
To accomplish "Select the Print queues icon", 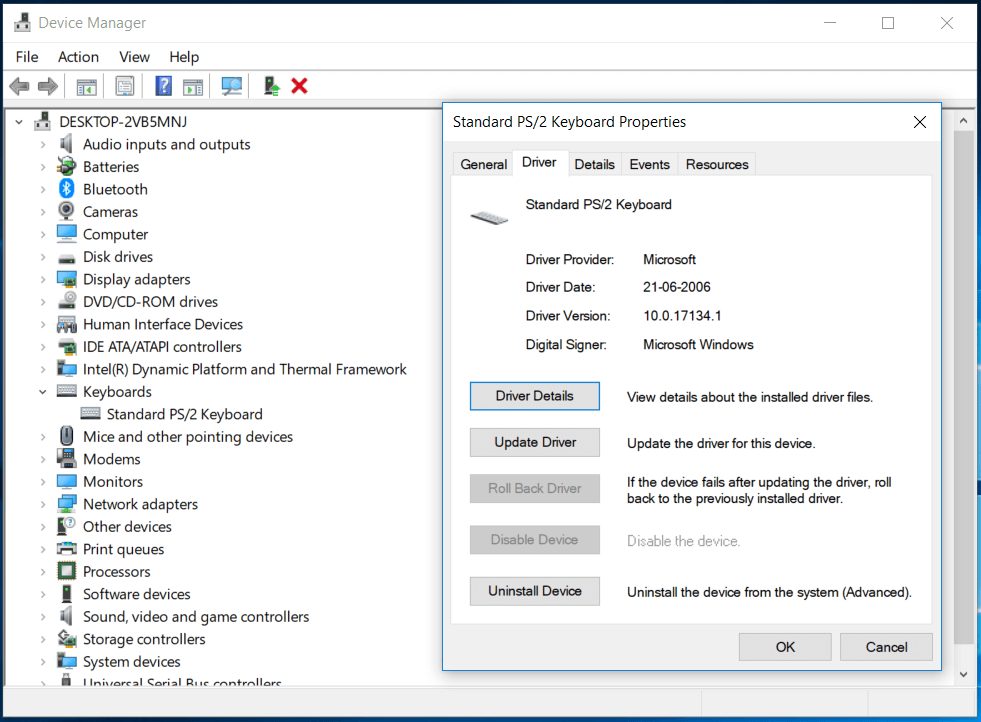I will [x=66, y=549].
